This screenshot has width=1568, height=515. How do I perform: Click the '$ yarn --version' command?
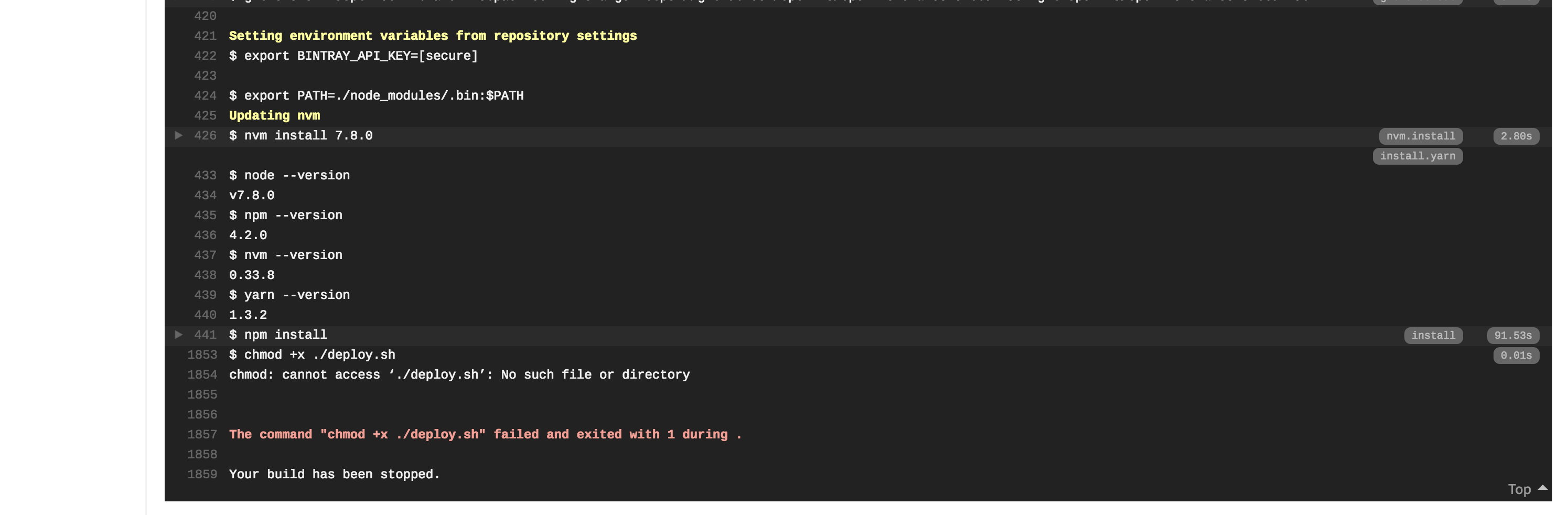tap(289, 295)
